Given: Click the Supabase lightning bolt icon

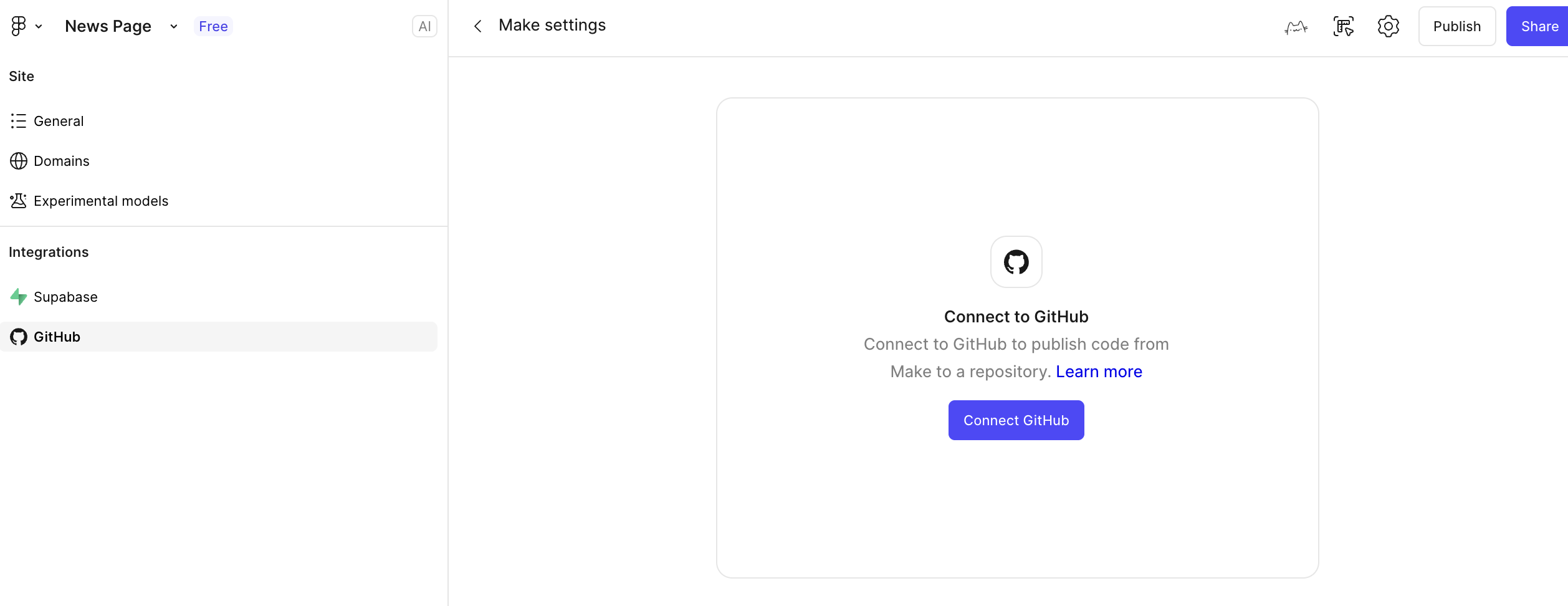Looking at the screenshot, I should click(x=19, y=297).
